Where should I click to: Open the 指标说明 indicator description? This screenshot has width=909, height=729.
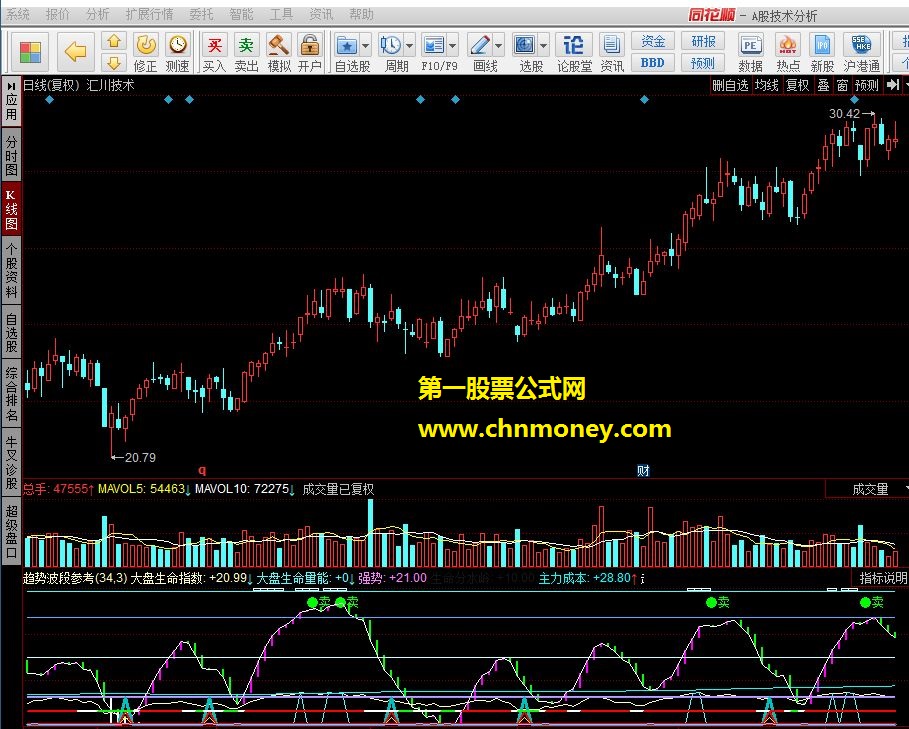(x=883, y=578)
